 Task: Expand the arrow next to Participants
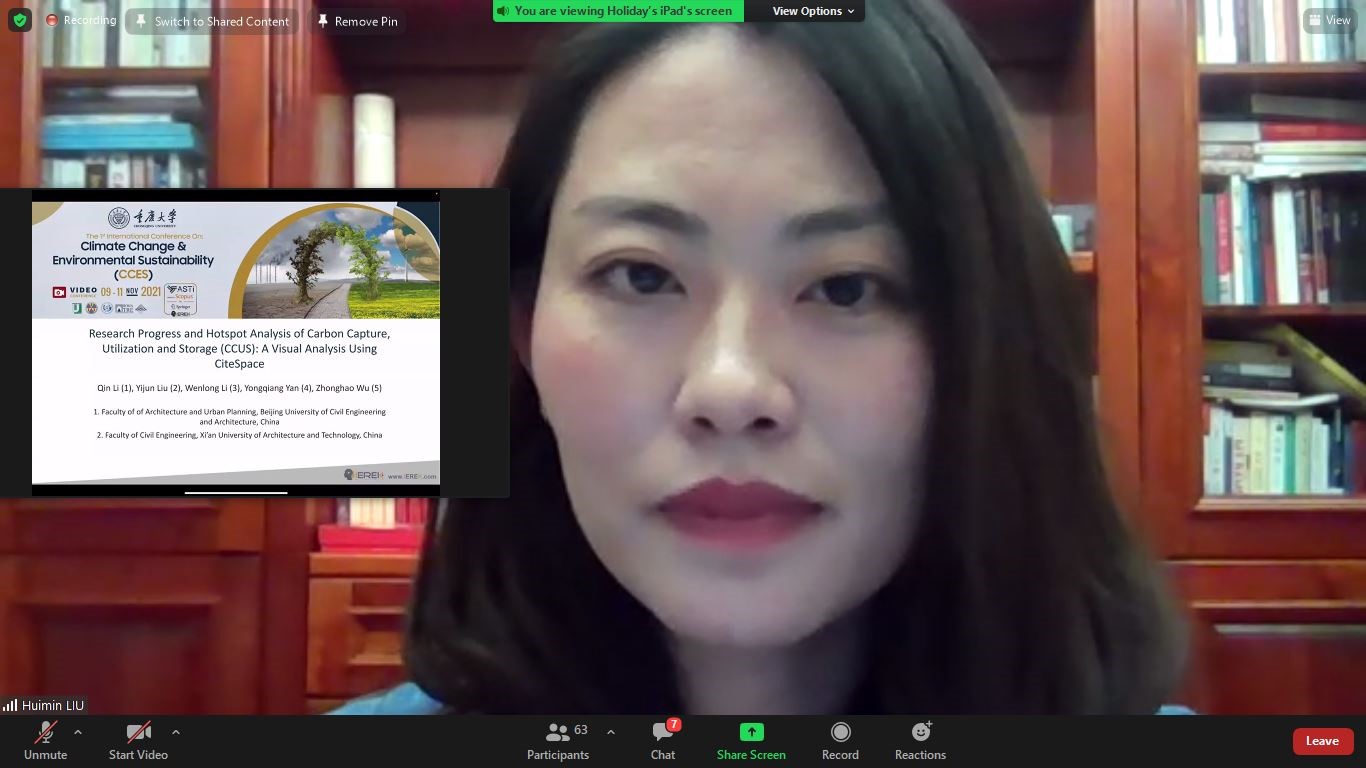point(611,732)
